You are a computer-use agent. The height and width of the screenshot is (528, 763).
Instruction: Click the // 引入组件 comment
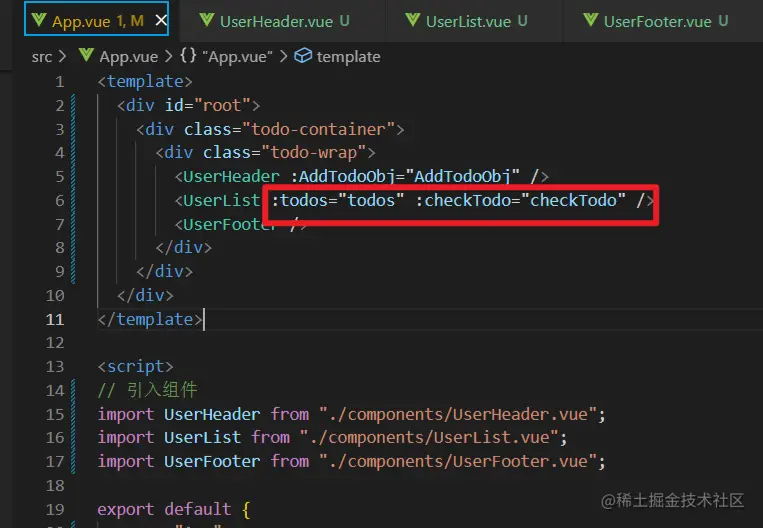147,390
